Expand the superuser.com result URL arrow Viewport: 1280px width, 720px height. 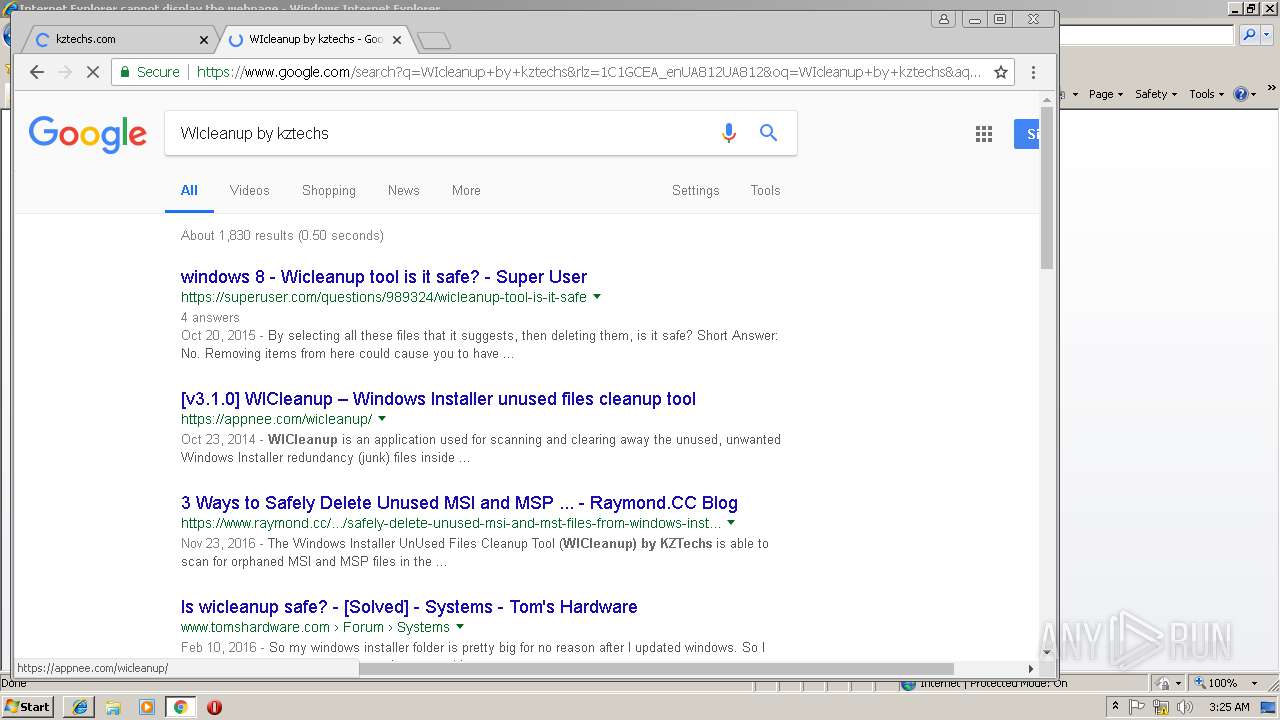(597, 297)
